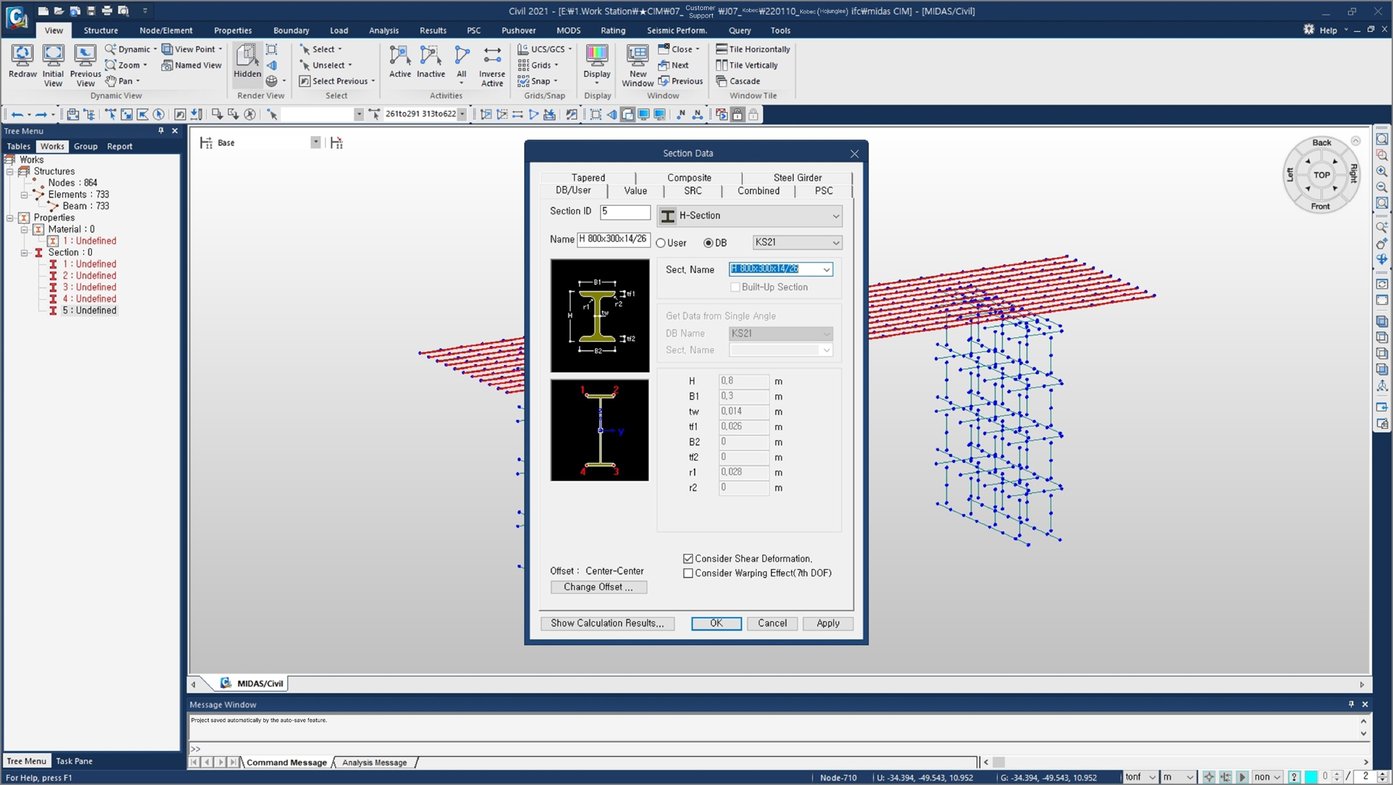Uncheck Consider Shear Deformation
This screenshot has height=785, width=1393.
coord(688,558)
